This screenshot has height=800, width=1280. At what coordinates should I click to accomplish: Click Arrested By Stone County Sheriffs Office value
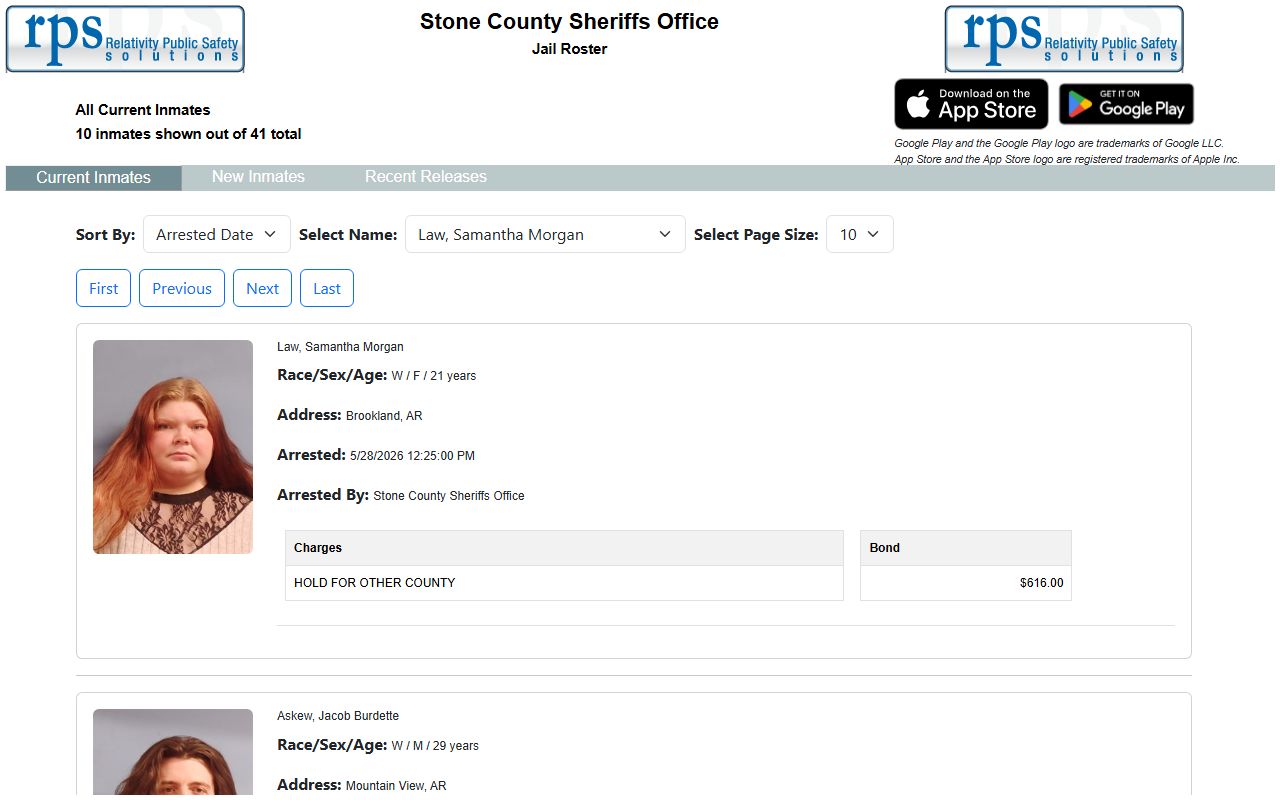pos(449,496)
